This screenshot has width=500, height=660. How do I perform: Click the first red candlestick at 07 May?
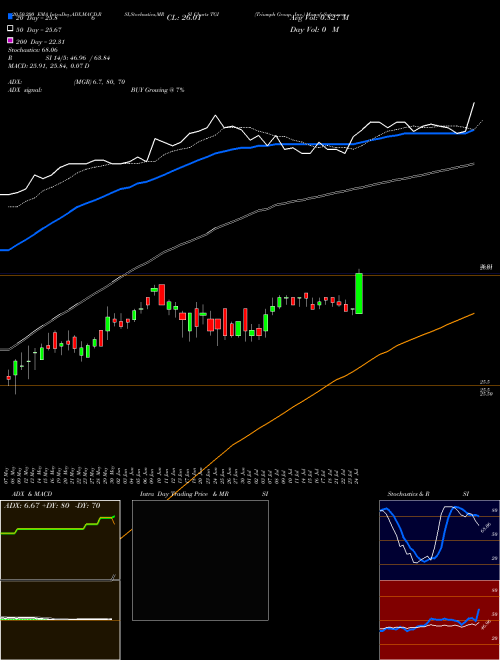[x=8, y=378]
